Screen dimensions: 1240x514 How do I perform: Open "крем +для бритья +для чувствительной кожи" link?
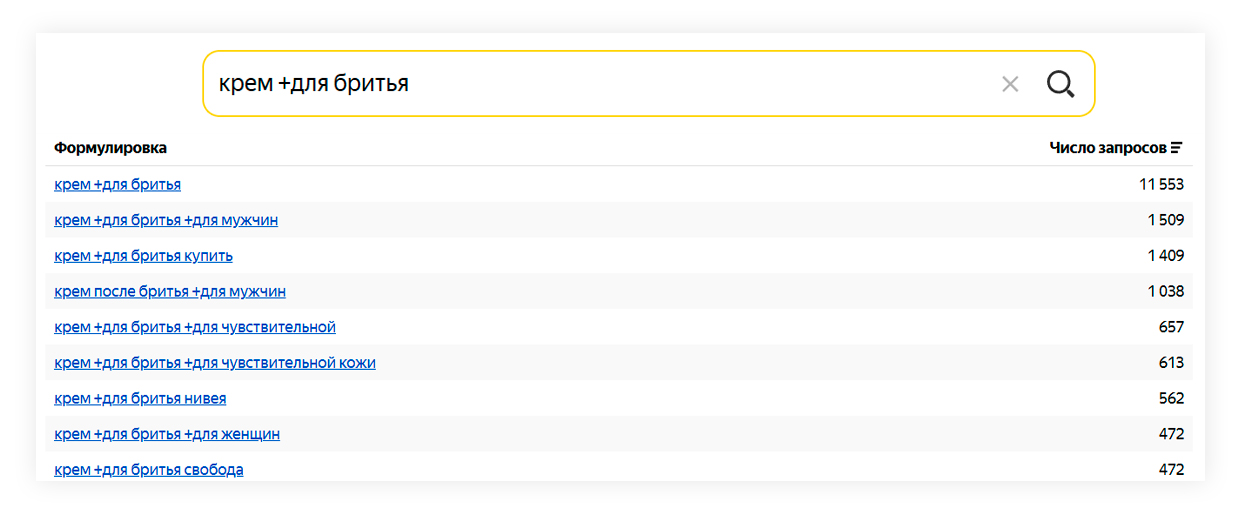215,363
